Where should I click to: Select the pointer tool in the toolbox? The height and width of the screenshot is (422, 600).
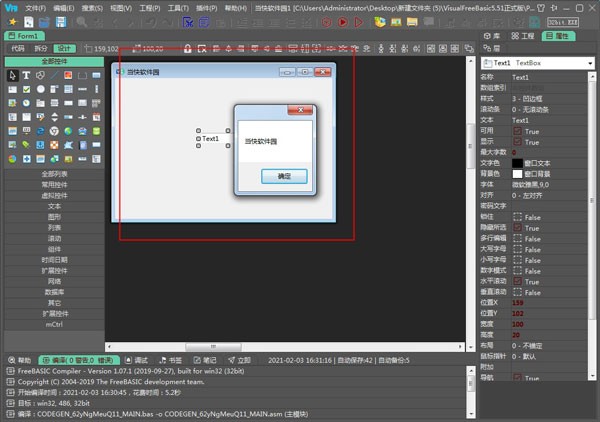pos(12,75)
